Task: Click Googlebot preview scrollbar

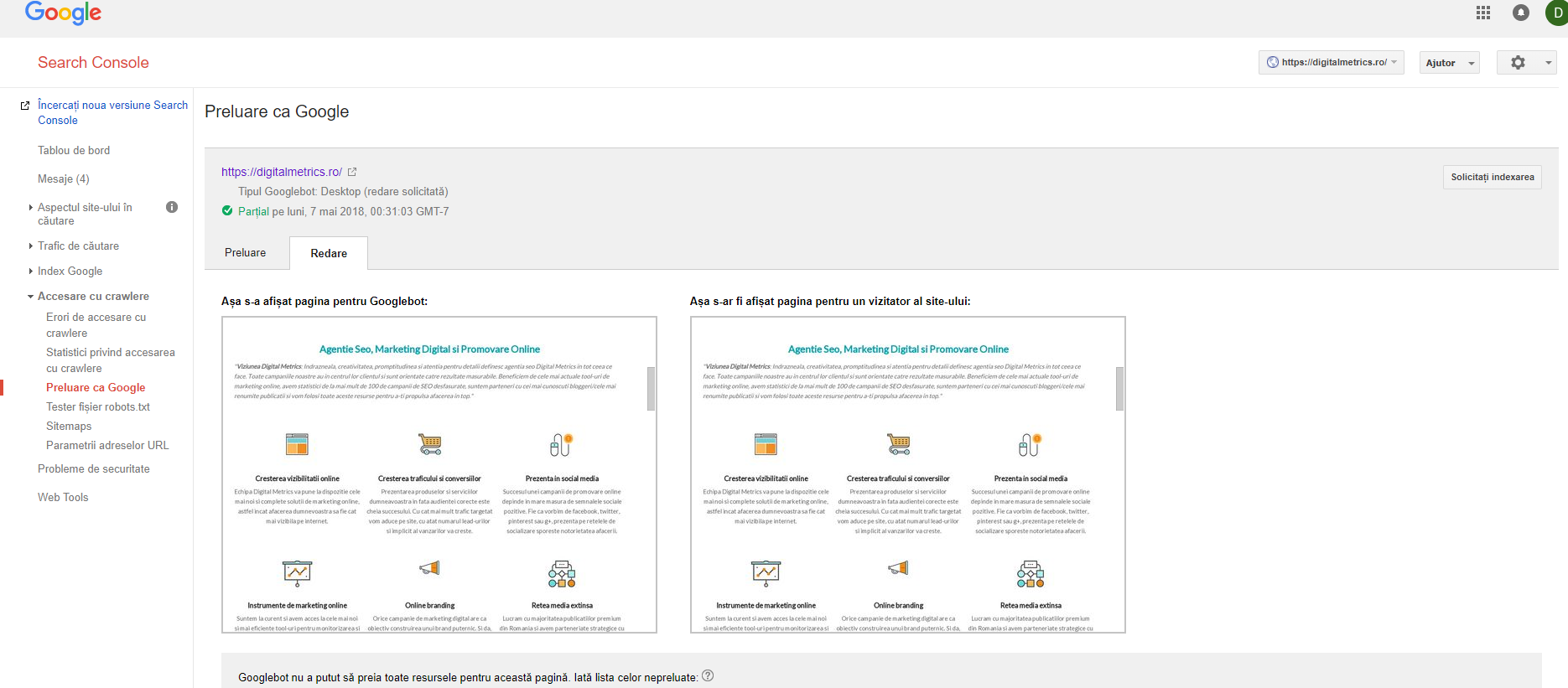Action: coord(651,389)
